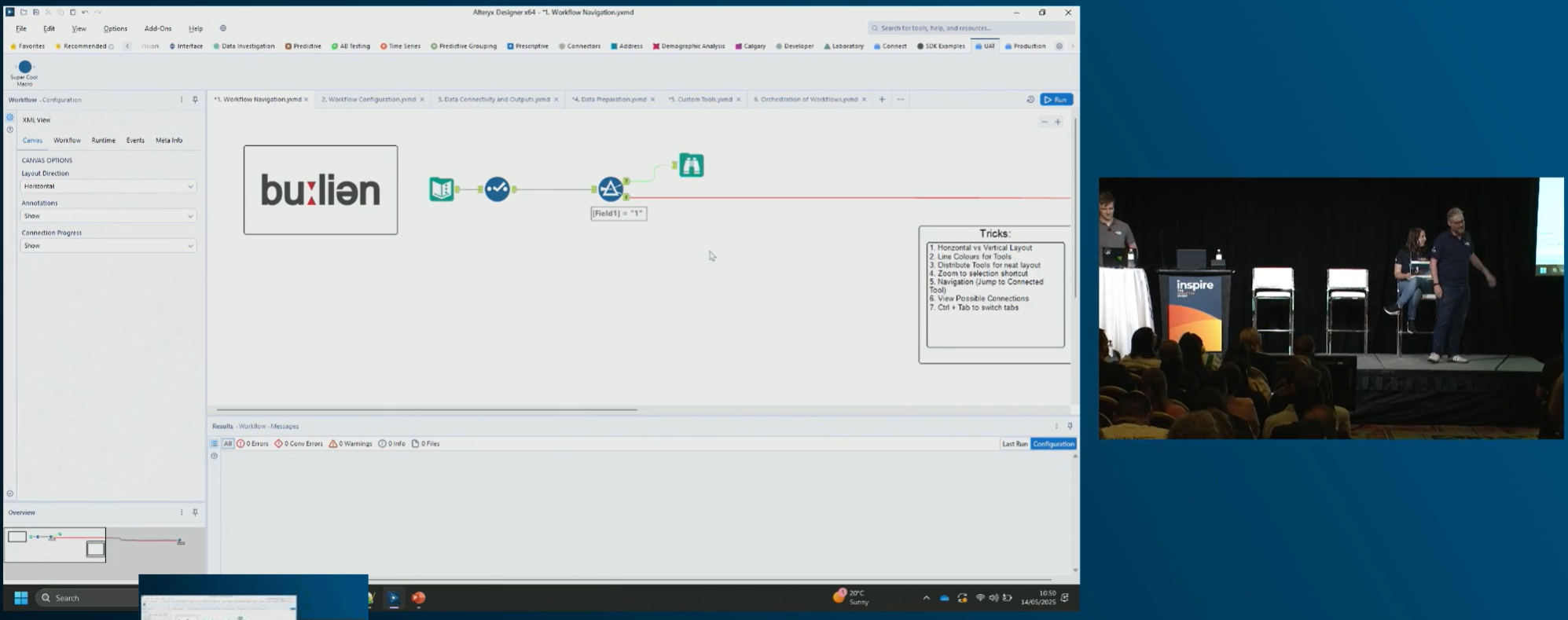The height and width of the screenshot is (620, 1568).
Task: Select the Demographic Analysis tool category
Action: click(689, 46)
